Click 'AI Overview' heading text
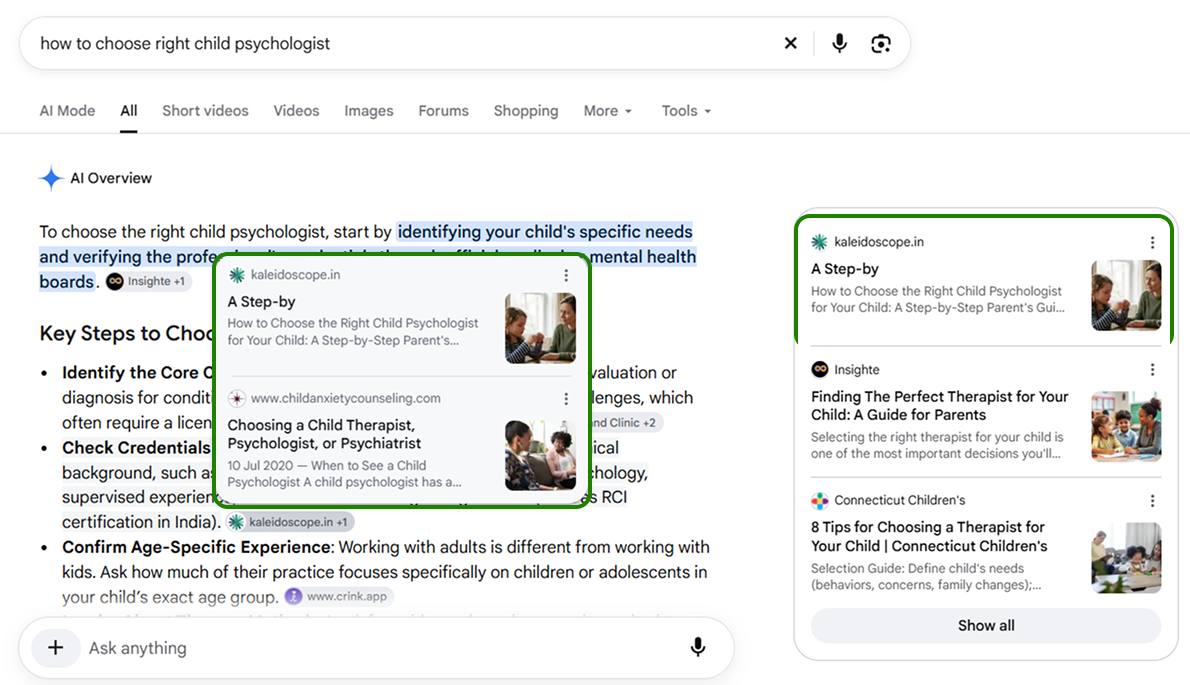Viewport: 1190px width, 685px height. [111, 178]
